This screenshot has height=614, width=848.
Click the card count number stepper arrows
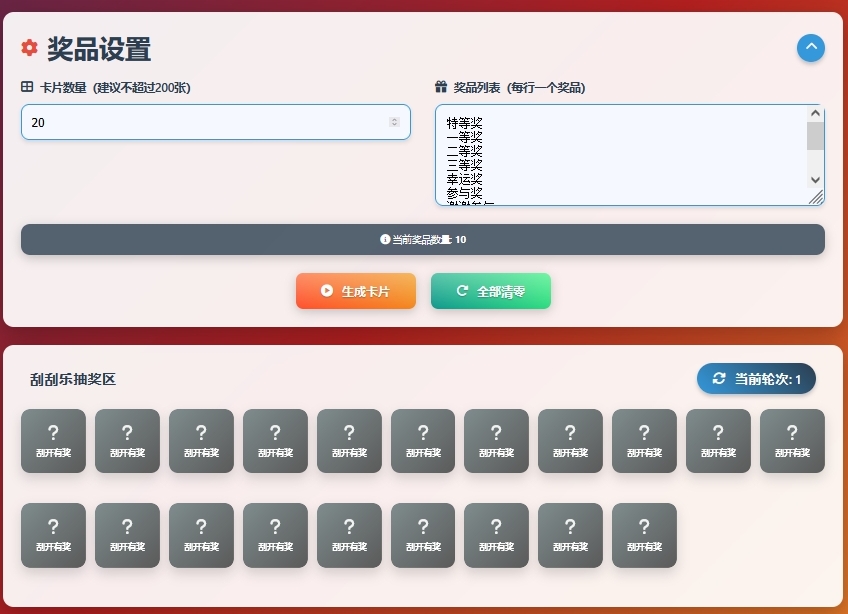click(394, 122)
